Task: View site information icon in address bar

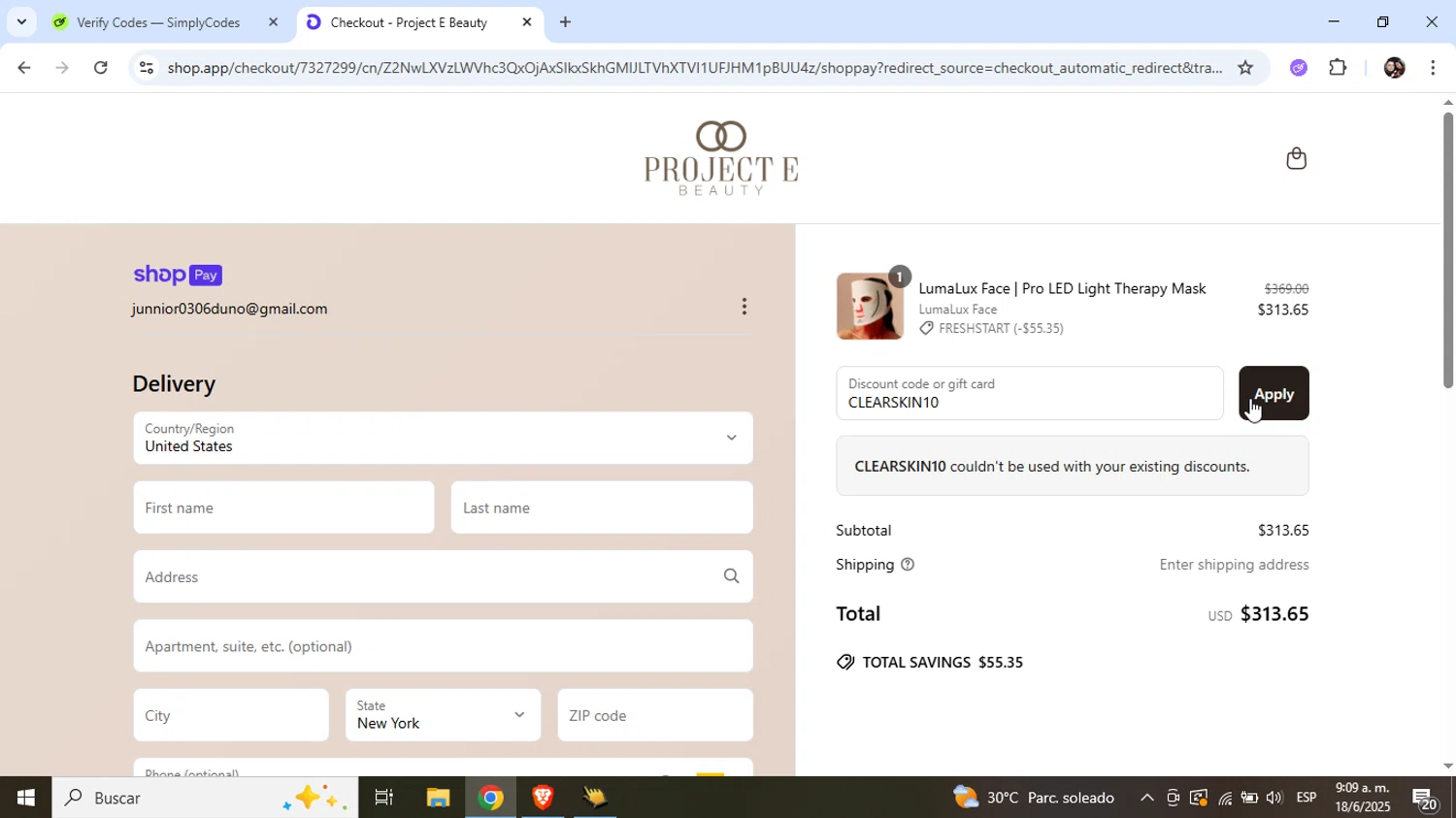Action: (x=147, y=68)
